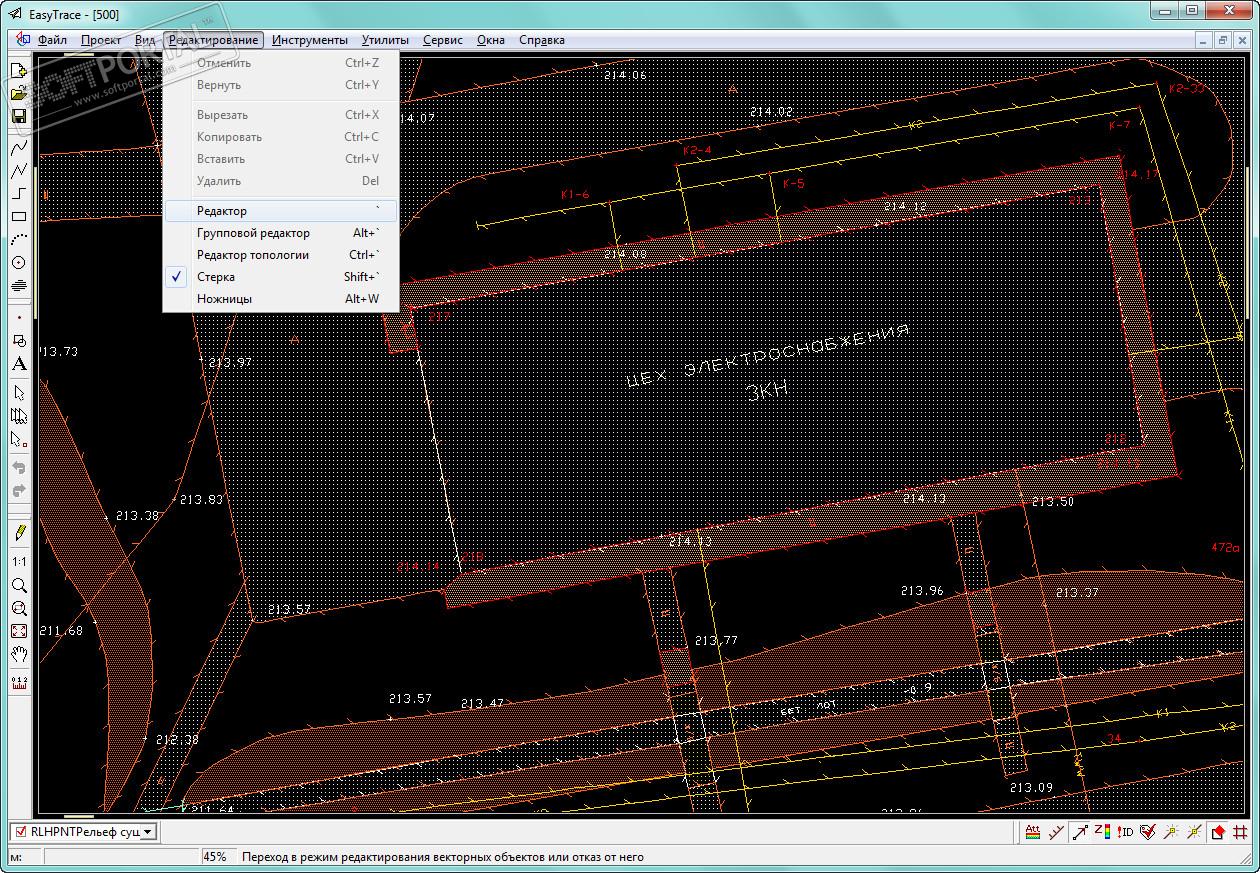The width and height of the screenshot is (1260, 873).
Task: Activate the hand pan tool
Action: coord(18,654)
